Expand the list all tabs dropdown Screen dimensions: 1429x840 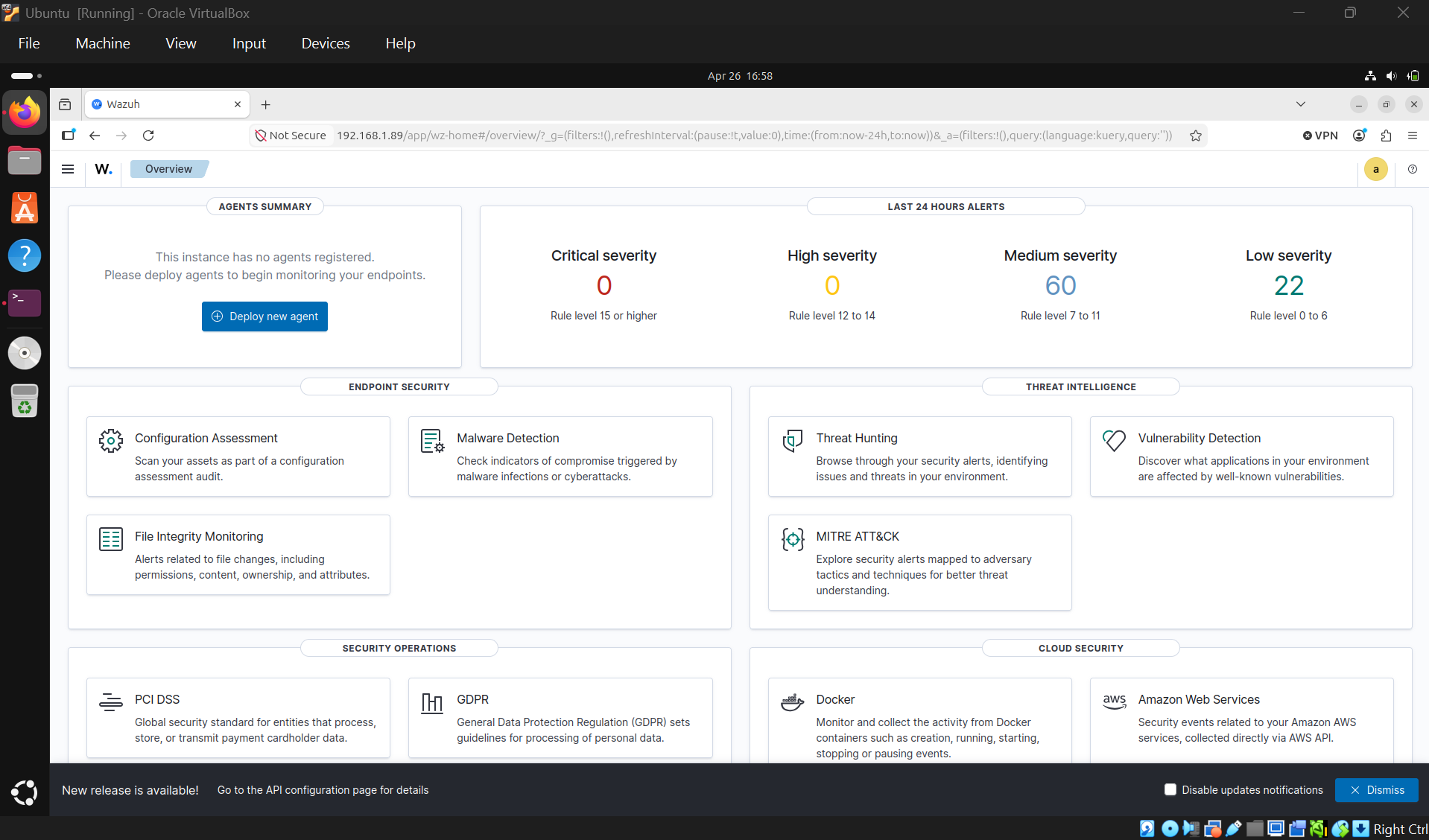[x=1300, y=104]
